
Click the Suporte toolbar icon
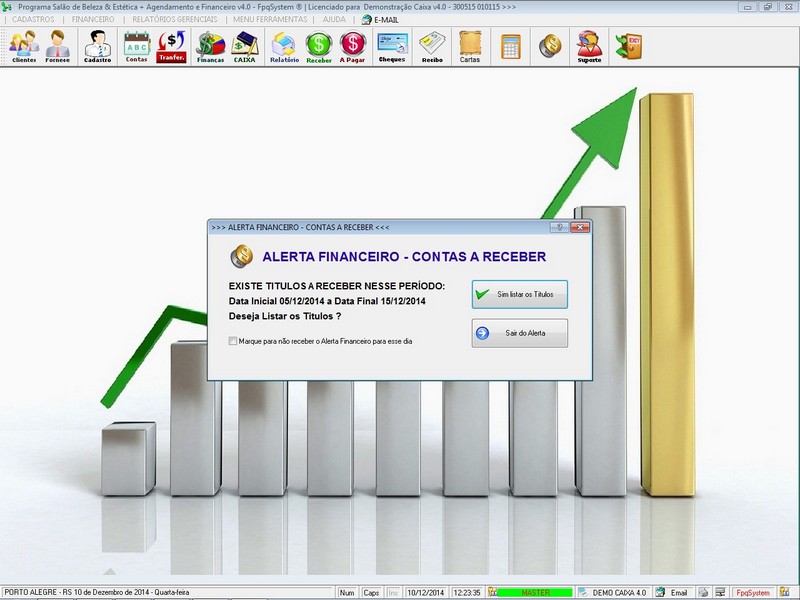pyautogui.click(x=590, y=46)
